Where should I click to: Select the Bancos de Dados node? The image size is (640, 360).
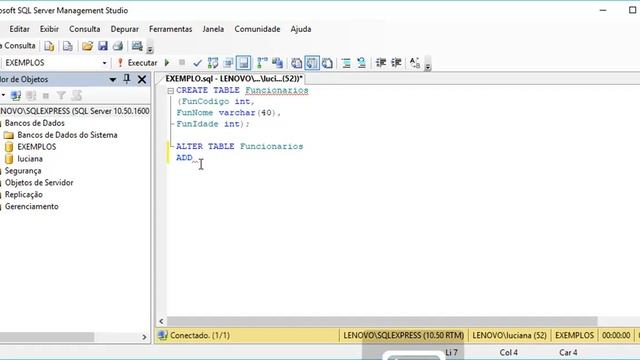click(34, 123)
